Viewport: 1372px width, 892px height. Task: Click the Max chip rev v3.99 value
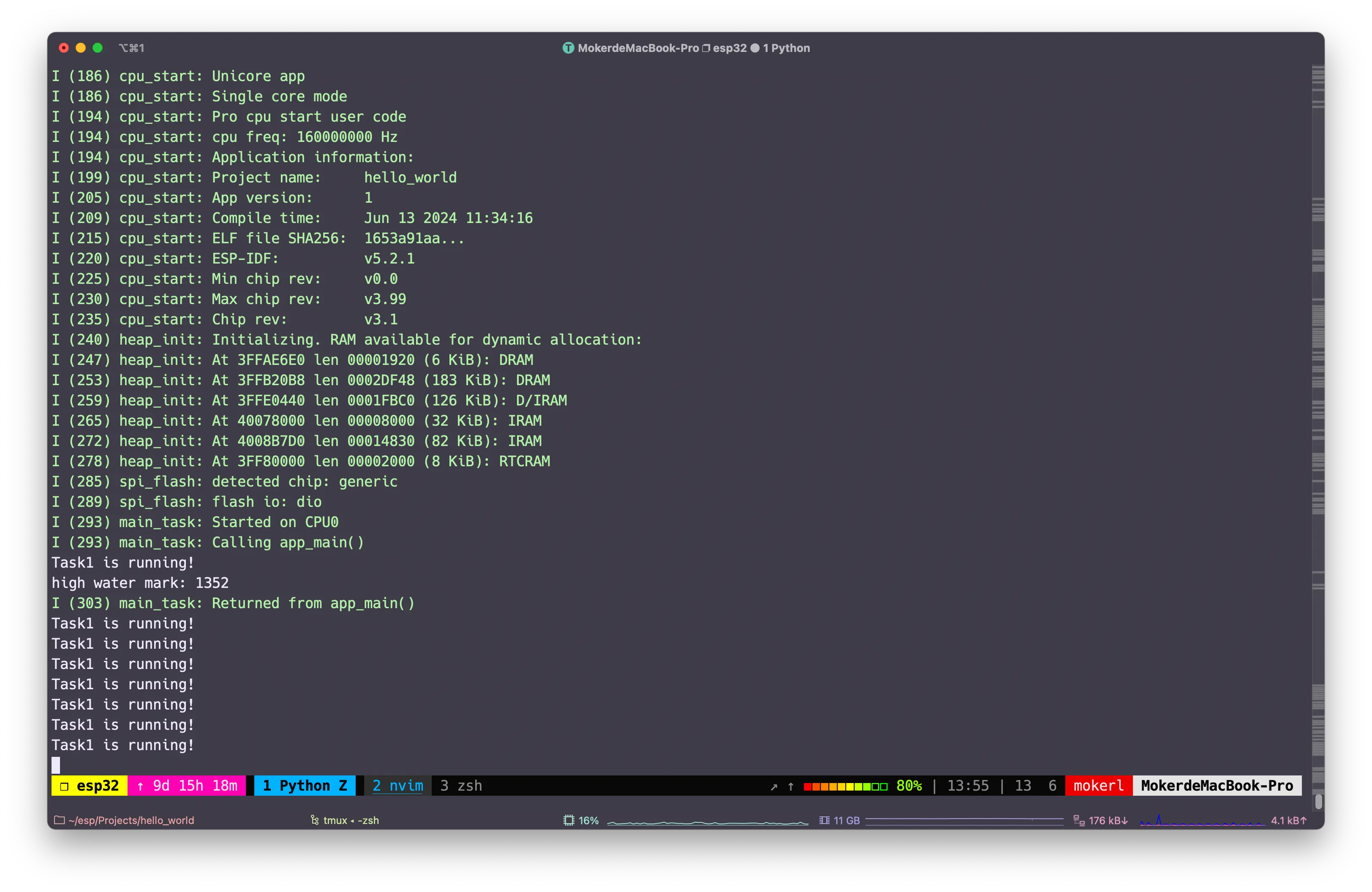coord(384,299)
